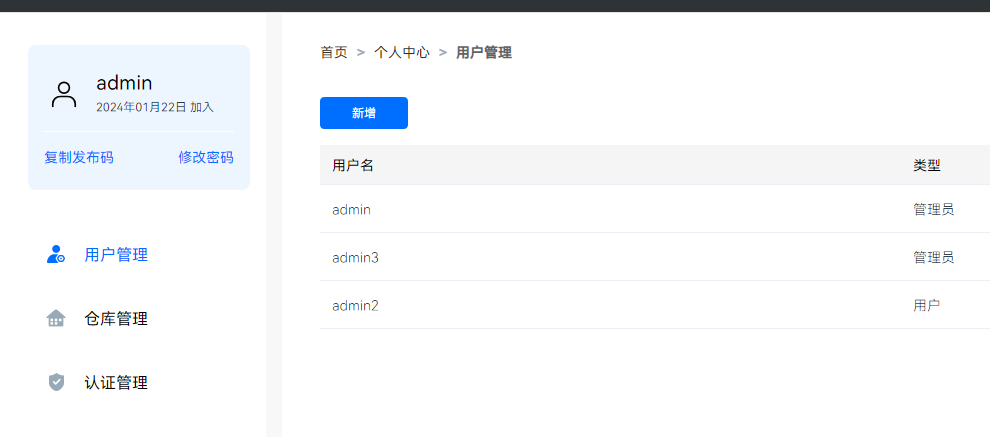The height and width of the screenshot is (437, 990).
Task: Click the 复制发布码 link
Action: [x=79, y=157]
